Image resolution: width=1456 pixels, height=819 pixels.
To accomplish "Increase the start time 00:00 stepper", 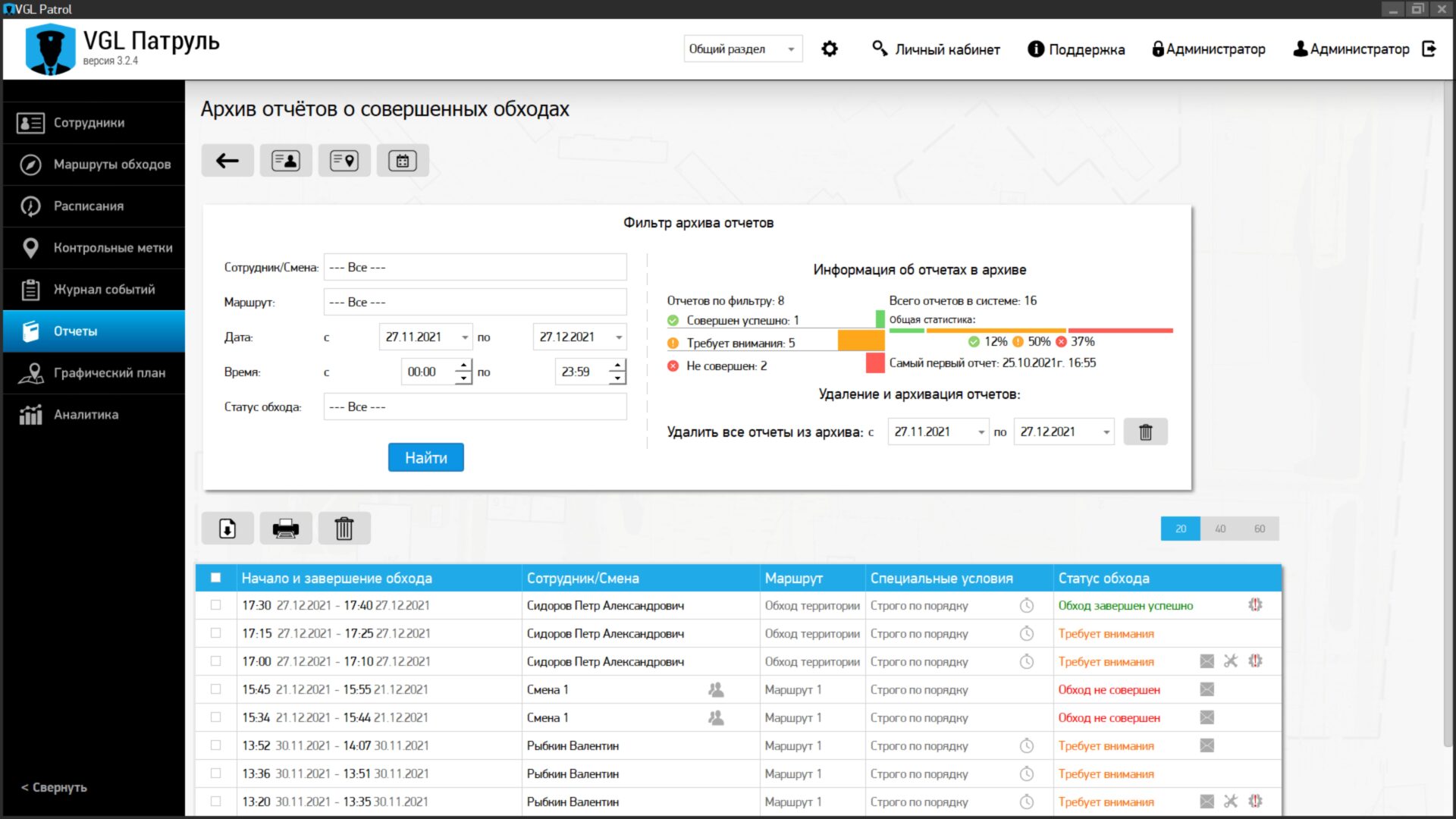I will coord(463,366).
